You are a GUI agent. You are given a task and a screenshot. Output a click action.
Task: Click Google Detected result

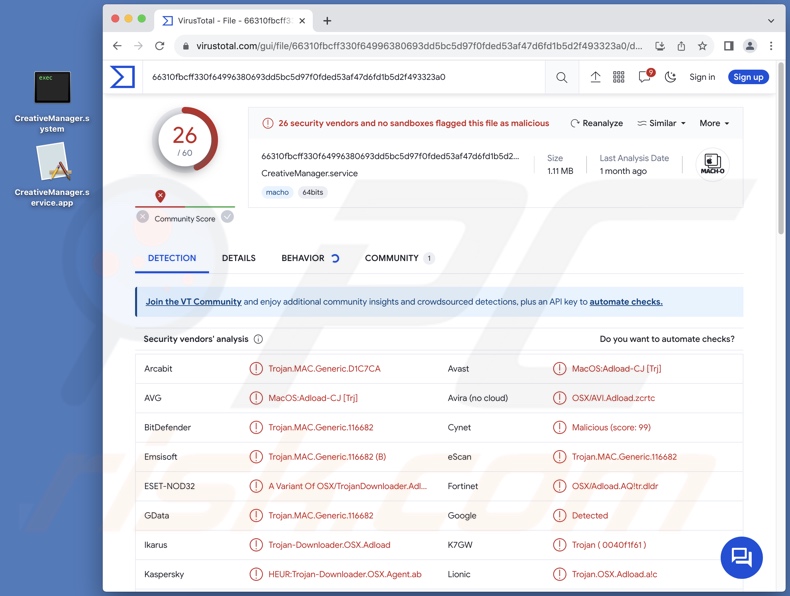(x=589, y=516)
